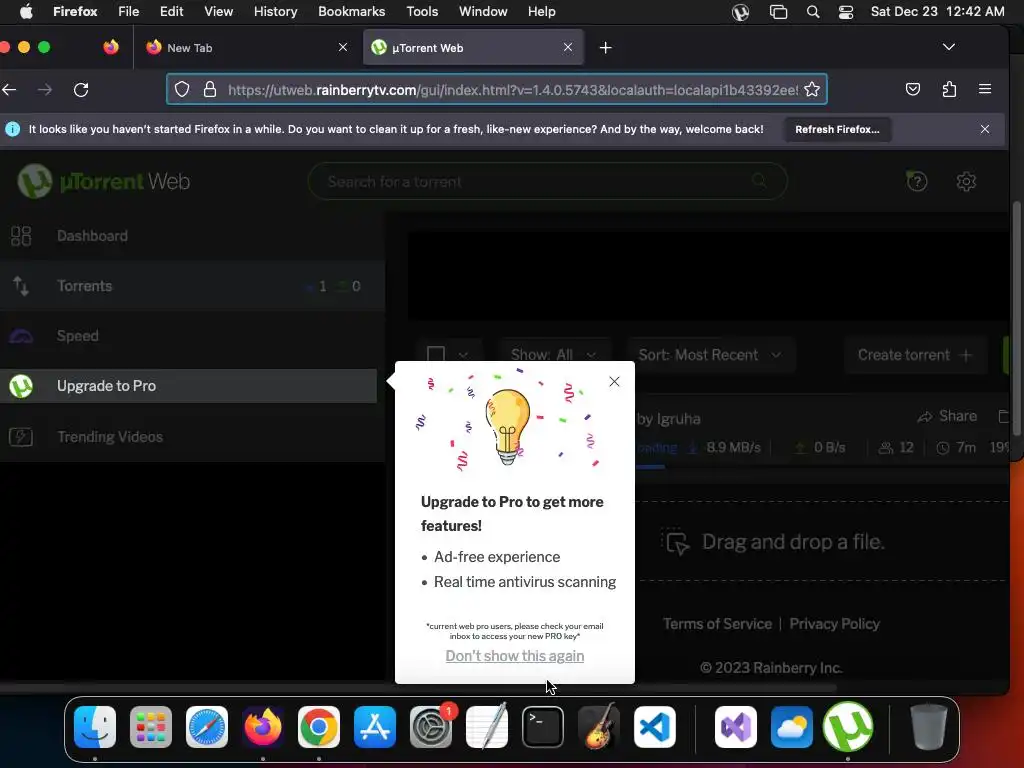1024x768 pixels.
Task: Open Finder from the Dock
Action: [95, 727]
